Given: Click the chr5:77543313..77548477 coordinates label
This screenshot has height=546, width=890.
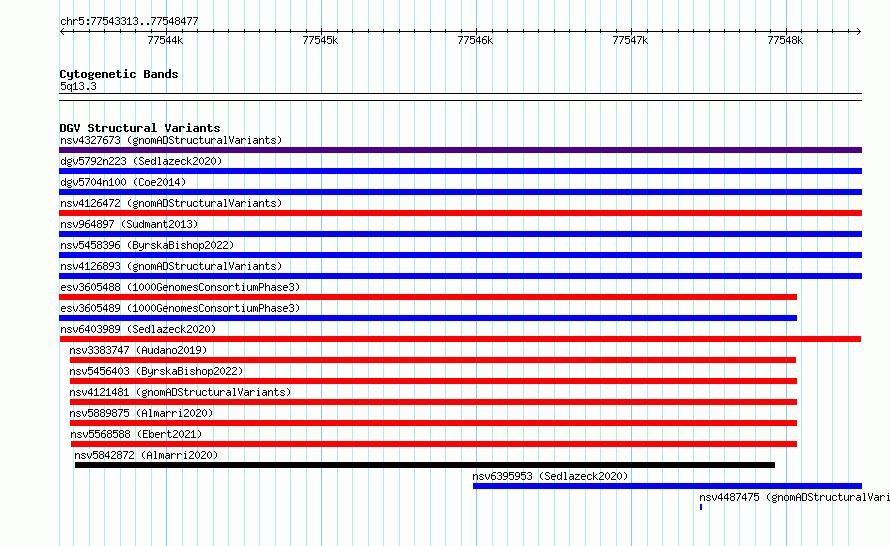Looking at the screenshot, I should coord(129,22).
